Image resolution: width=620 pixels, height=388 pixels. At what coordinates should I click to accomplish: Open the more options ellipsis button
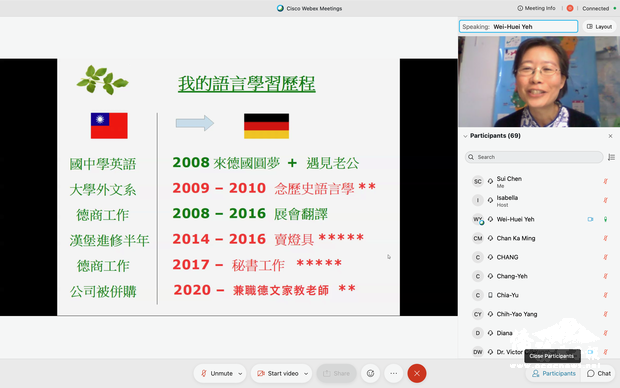(393, 373)
